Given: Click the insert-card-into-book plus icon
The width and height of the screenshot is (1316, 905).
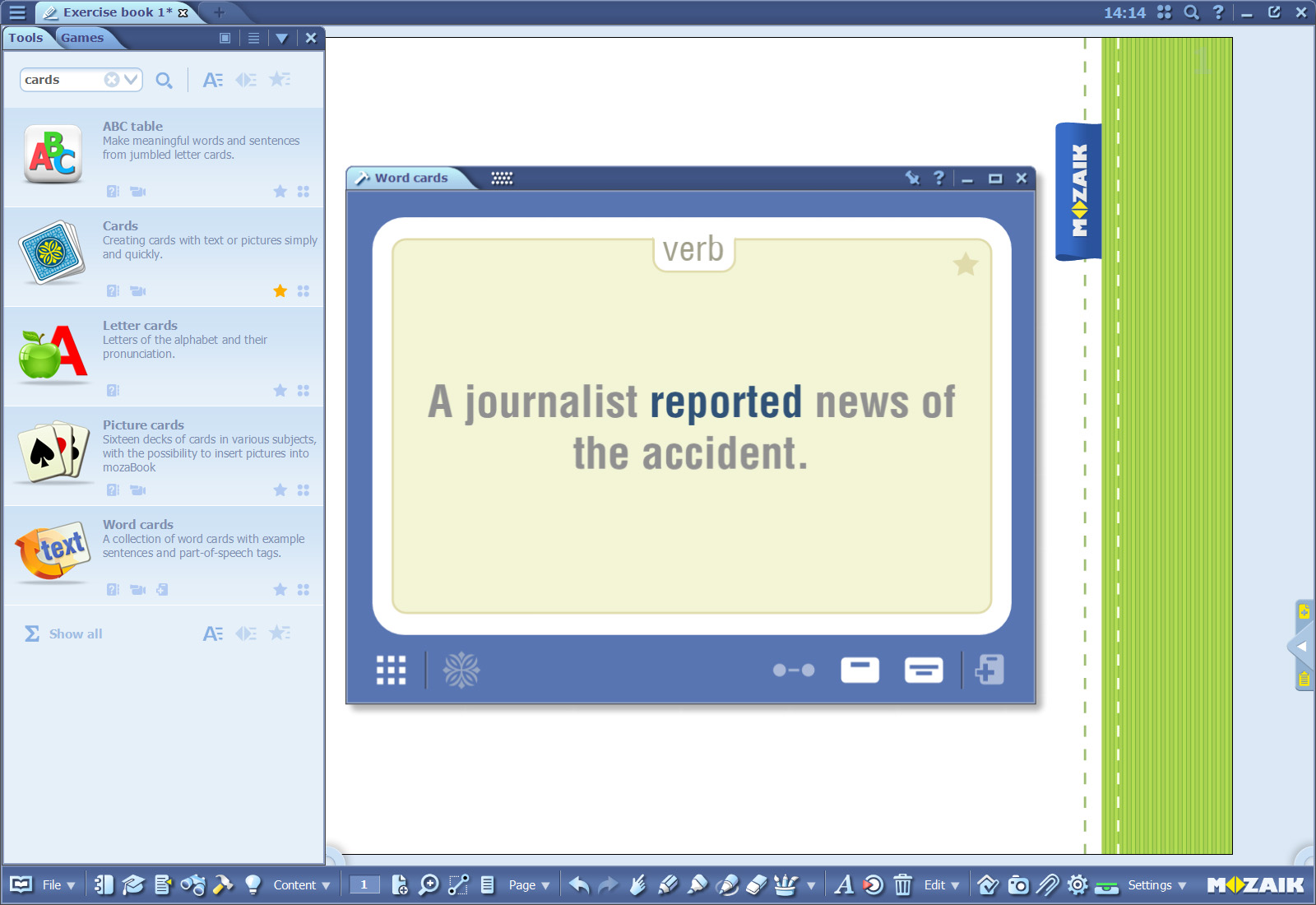Looking at the screenshot, I should (x=989, y=670).
